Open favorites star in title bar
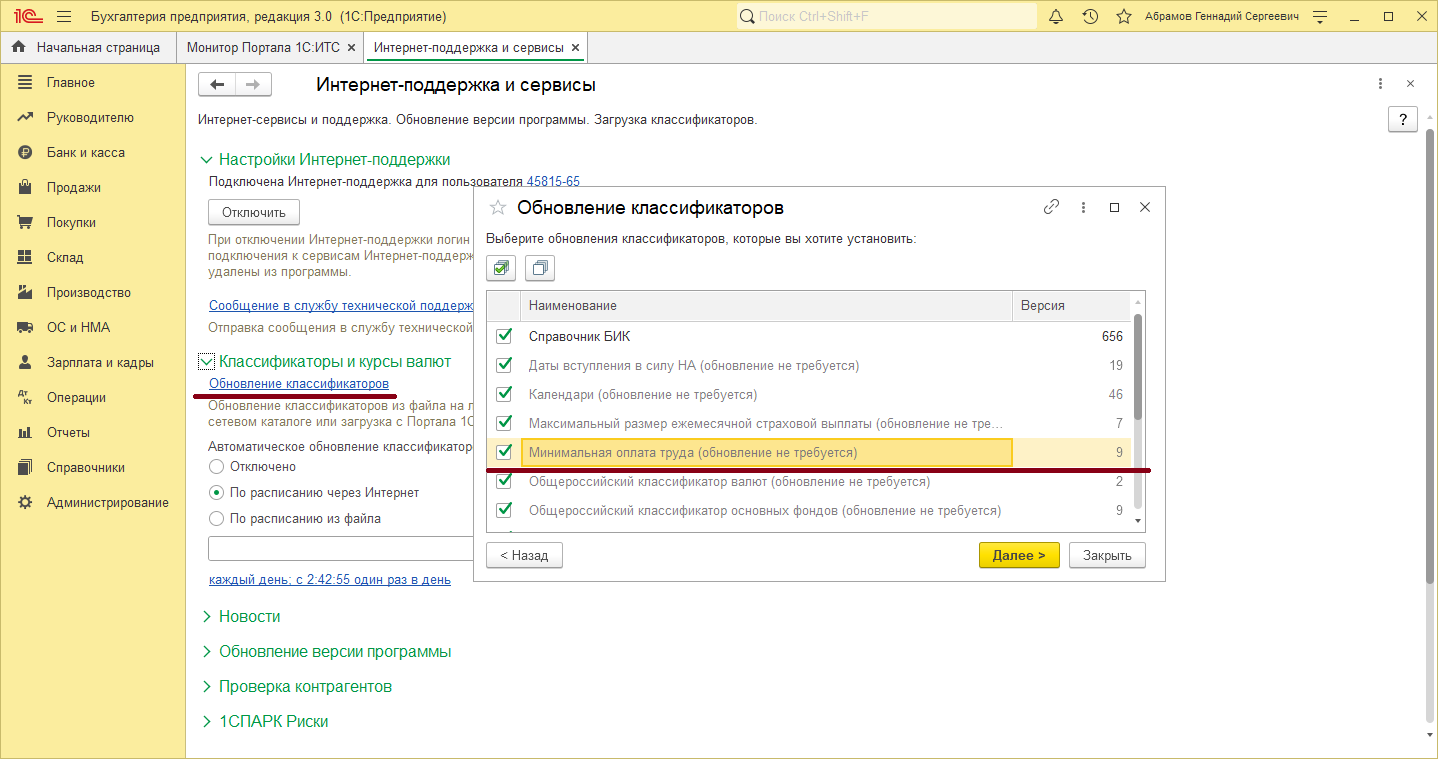 point(1124,17)
